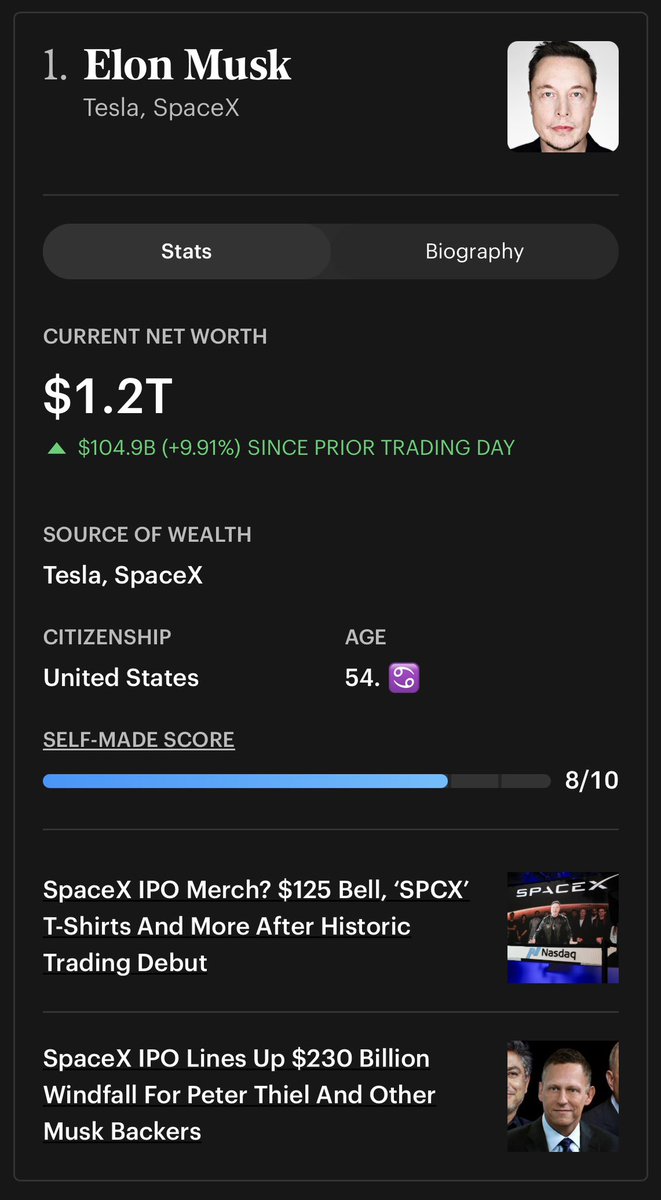
Task: Open the Peter Thiel windfall article headline
Action: [239, 1095]
